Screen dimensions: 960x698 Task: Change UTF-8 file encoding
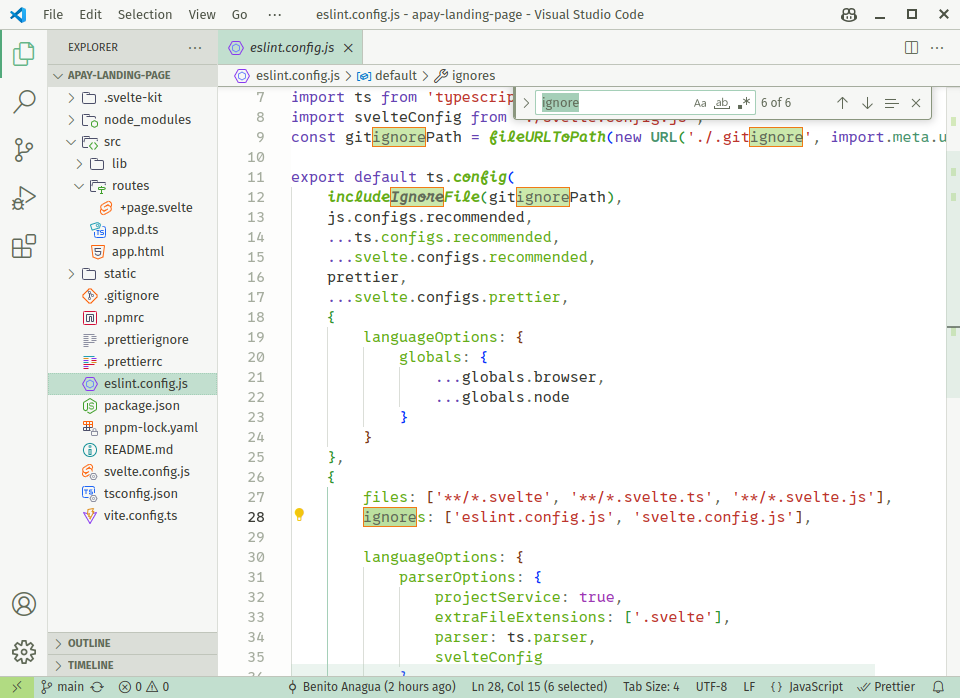(x=711, y=687)
